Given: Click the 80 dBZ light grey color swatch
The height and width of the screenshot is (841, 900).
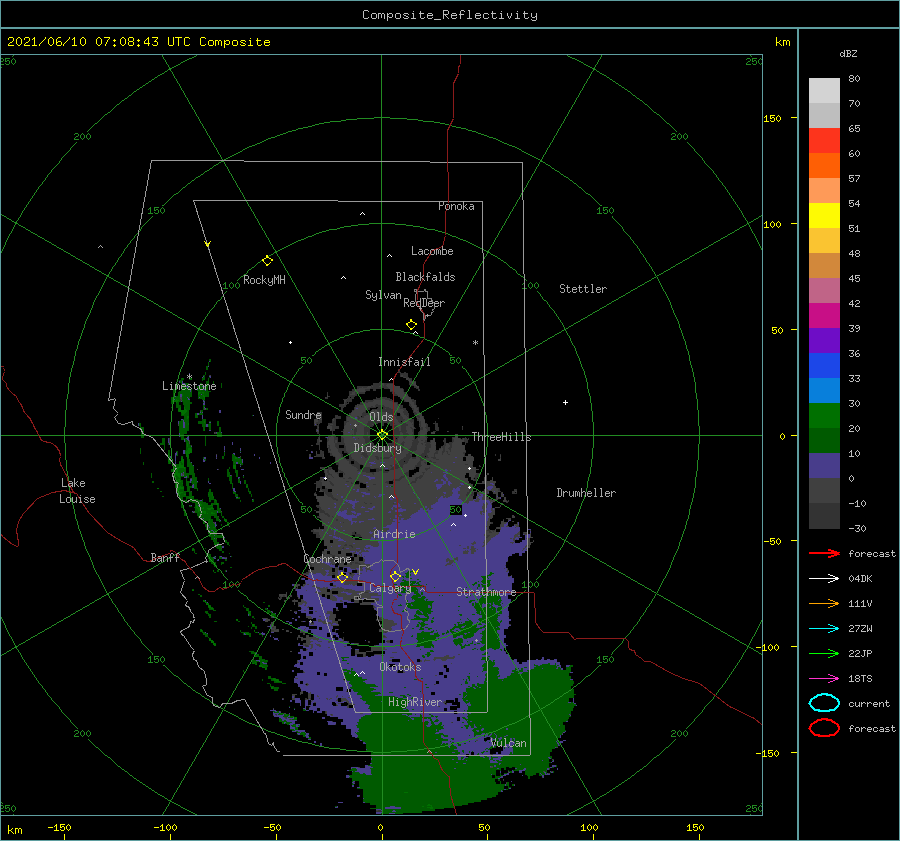Looking at the screenshot, I should 824,90.
